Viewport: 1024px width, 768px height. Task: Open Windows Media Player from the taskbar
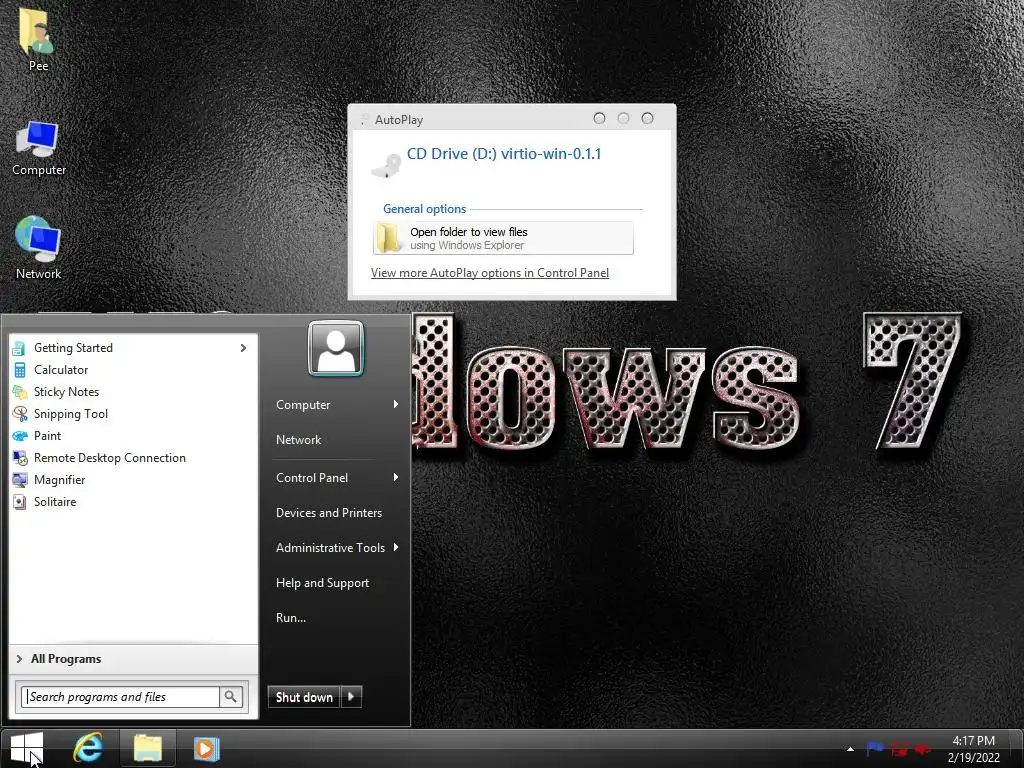pyautogui.click(x=206, y=748)
